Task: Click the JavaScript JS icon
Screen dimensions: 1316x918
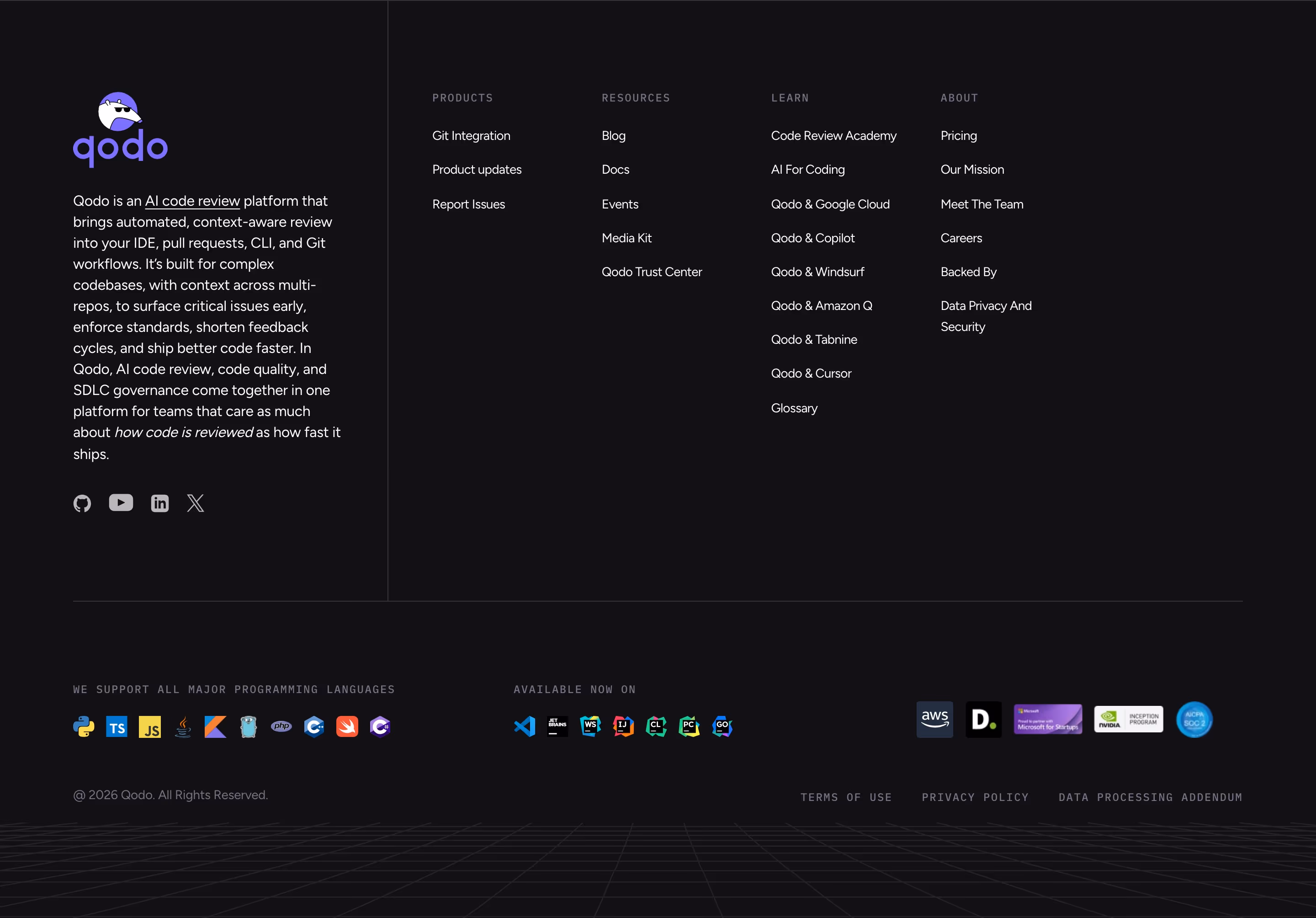Action: (x=150, y=726)
